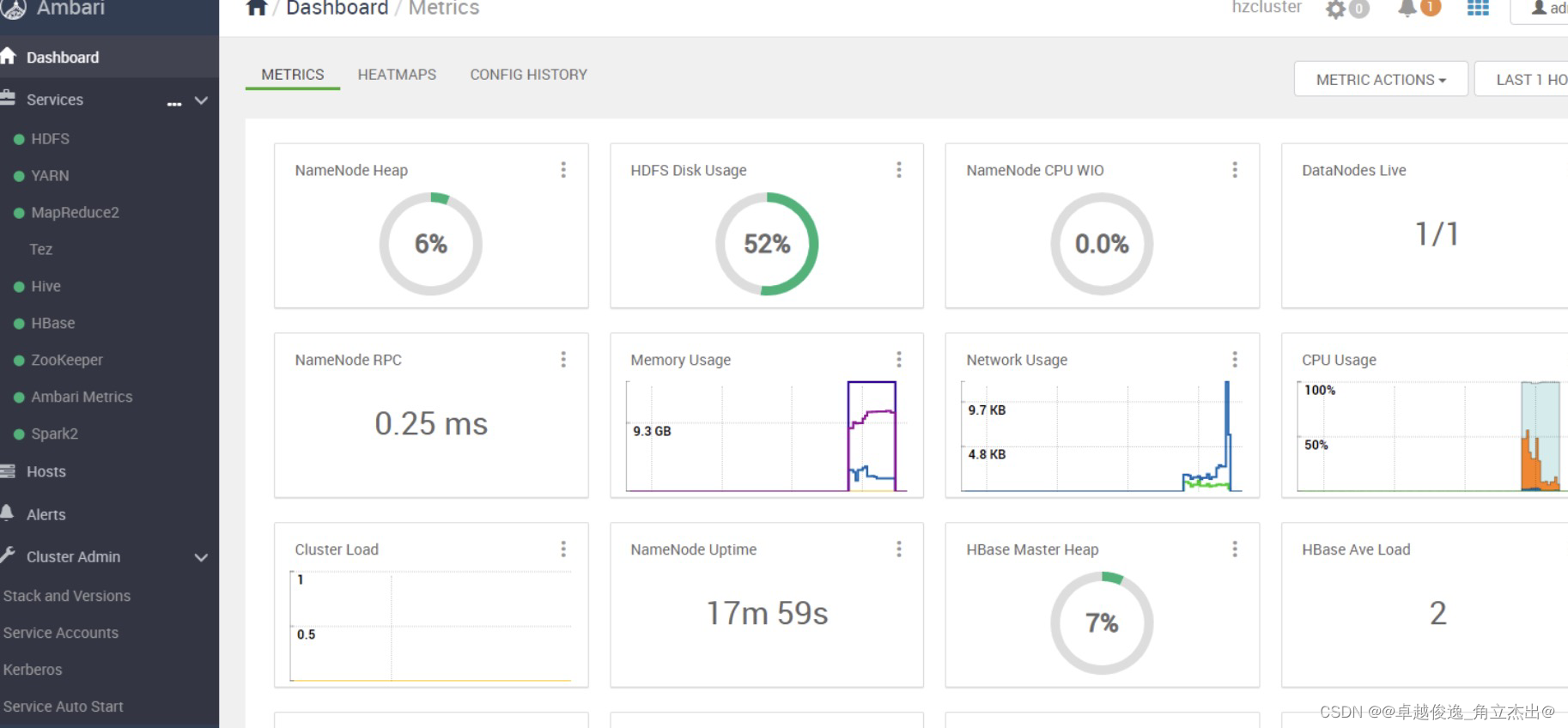The height and width of the screenshot is (728, 1568).
Task: Open the Network Usage graph
Action: pyautogui.click(x=1102, y=436)
